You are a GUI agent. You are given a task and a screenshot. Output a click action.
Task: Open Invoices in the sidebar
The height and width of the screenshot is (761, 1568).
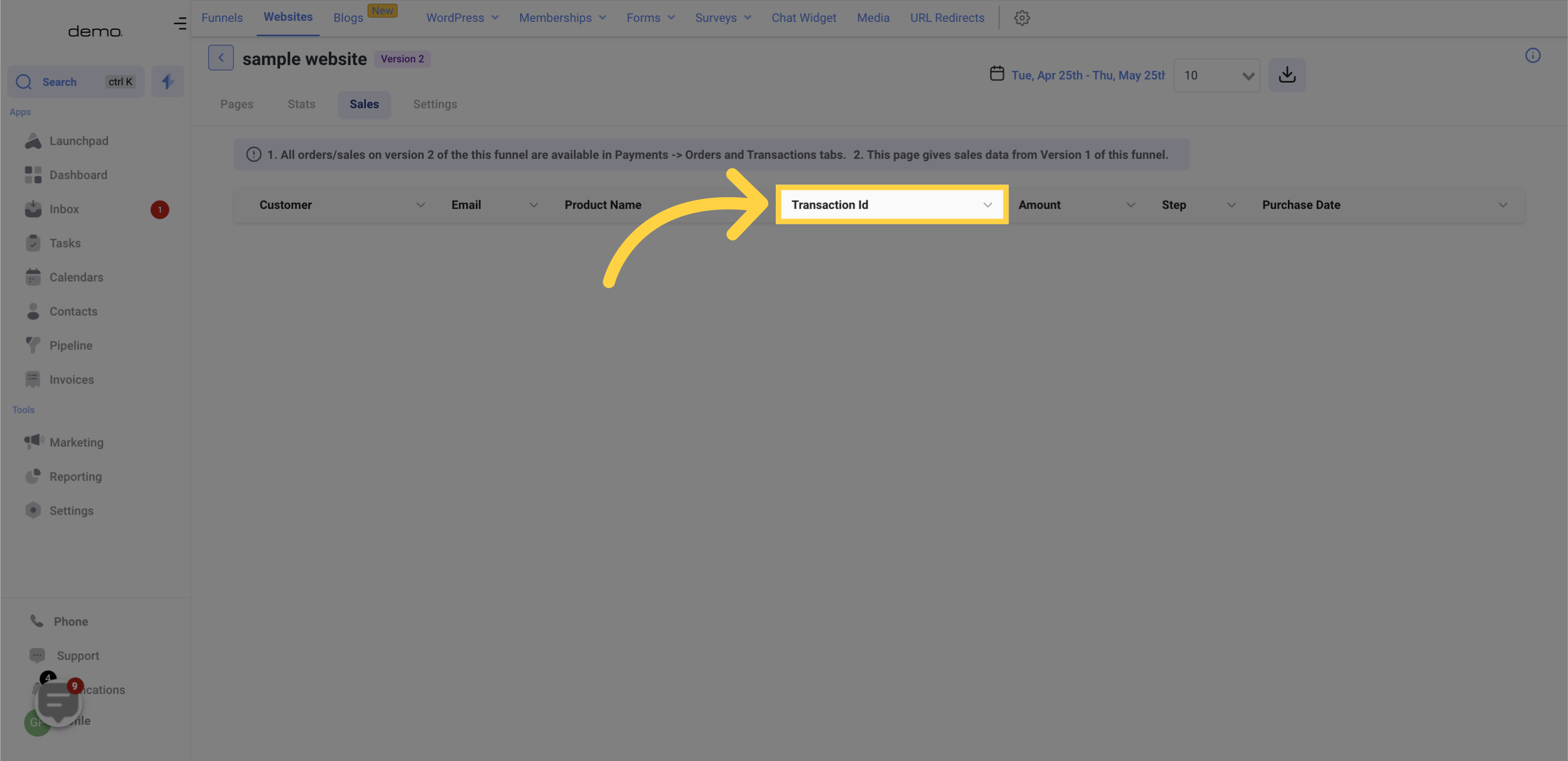pyautogui.click(x=71, y=380)
